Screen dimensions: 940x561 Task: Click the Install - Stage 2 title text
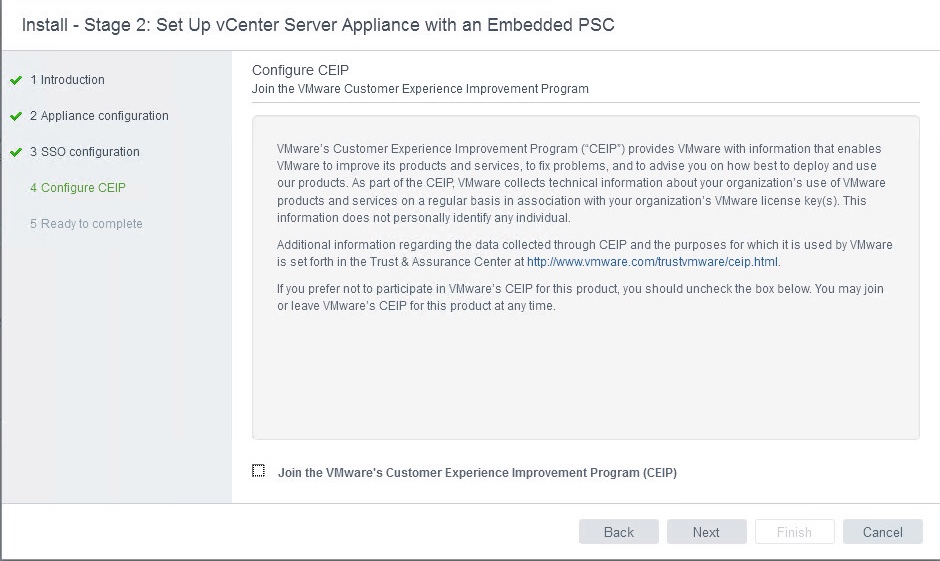(318, 24)
